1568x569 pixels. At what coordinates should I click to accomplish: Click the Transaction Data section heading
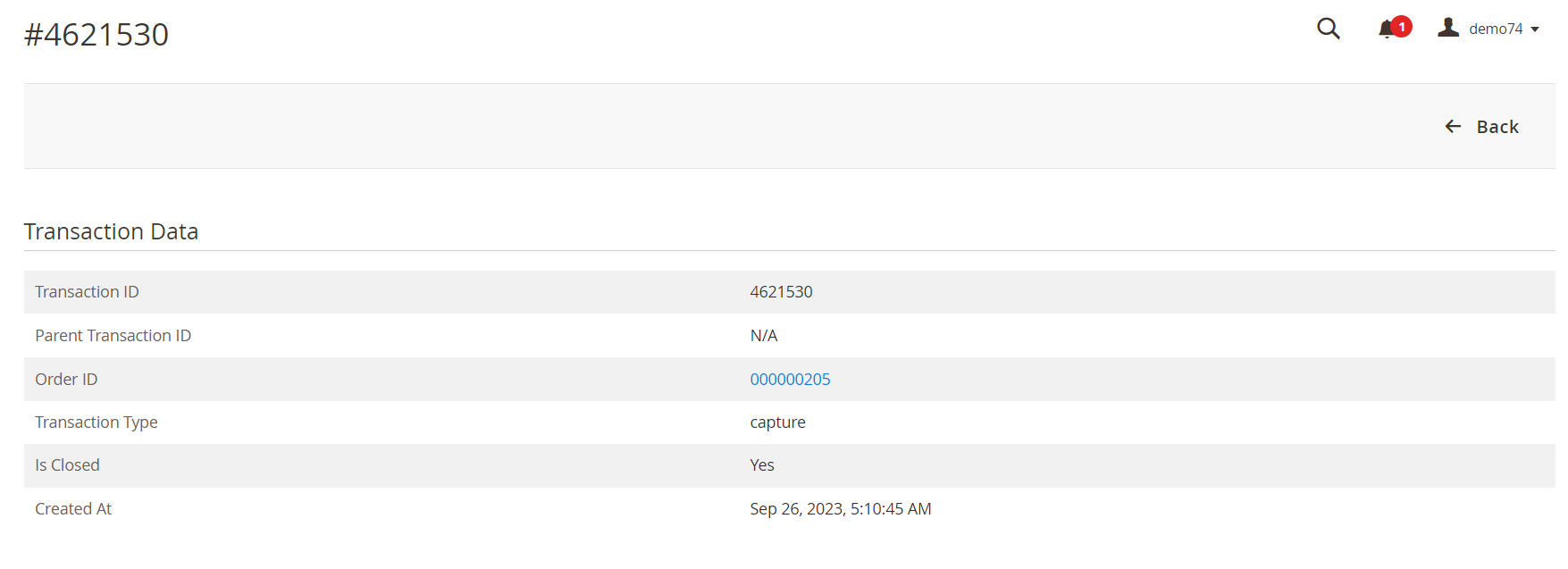tap(112, 231)
